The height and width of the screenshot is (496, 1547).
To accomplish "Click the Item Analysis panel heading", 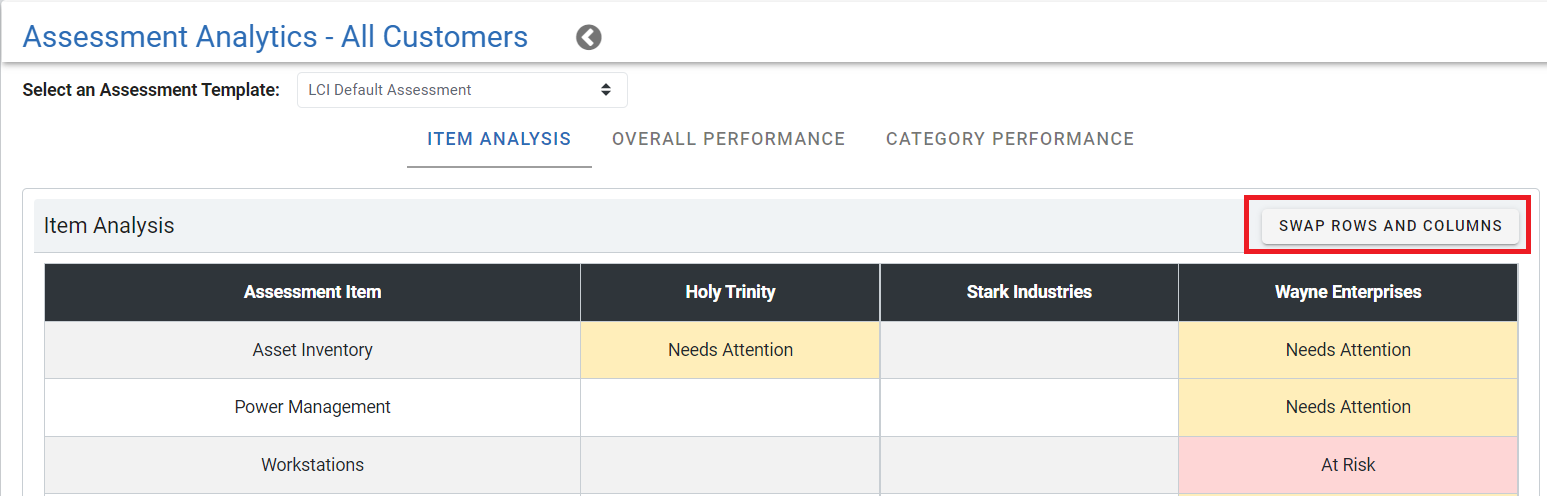I will (109, 226).
